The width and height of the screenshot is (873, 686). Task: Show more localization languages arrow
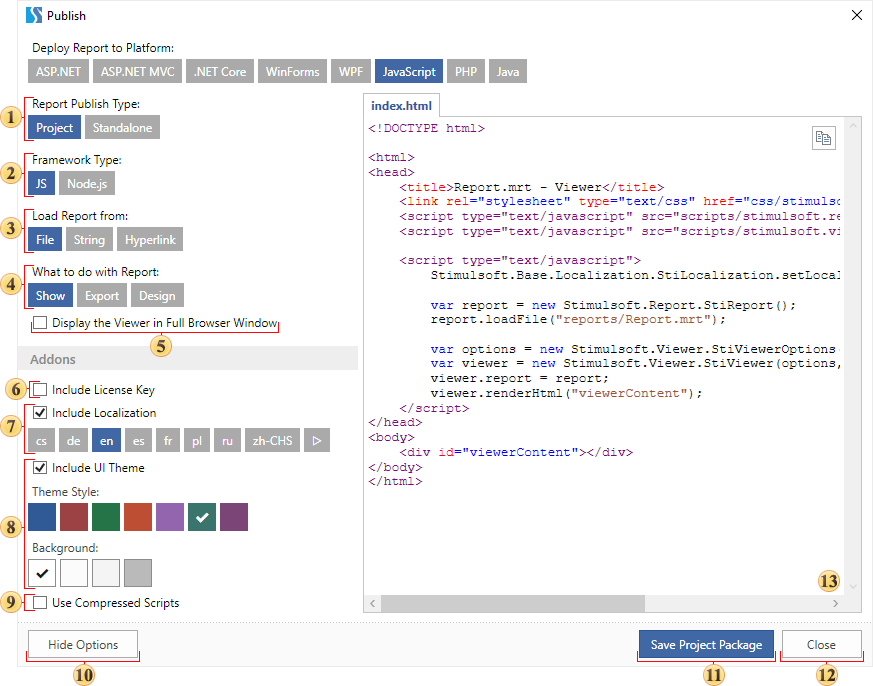317,440
